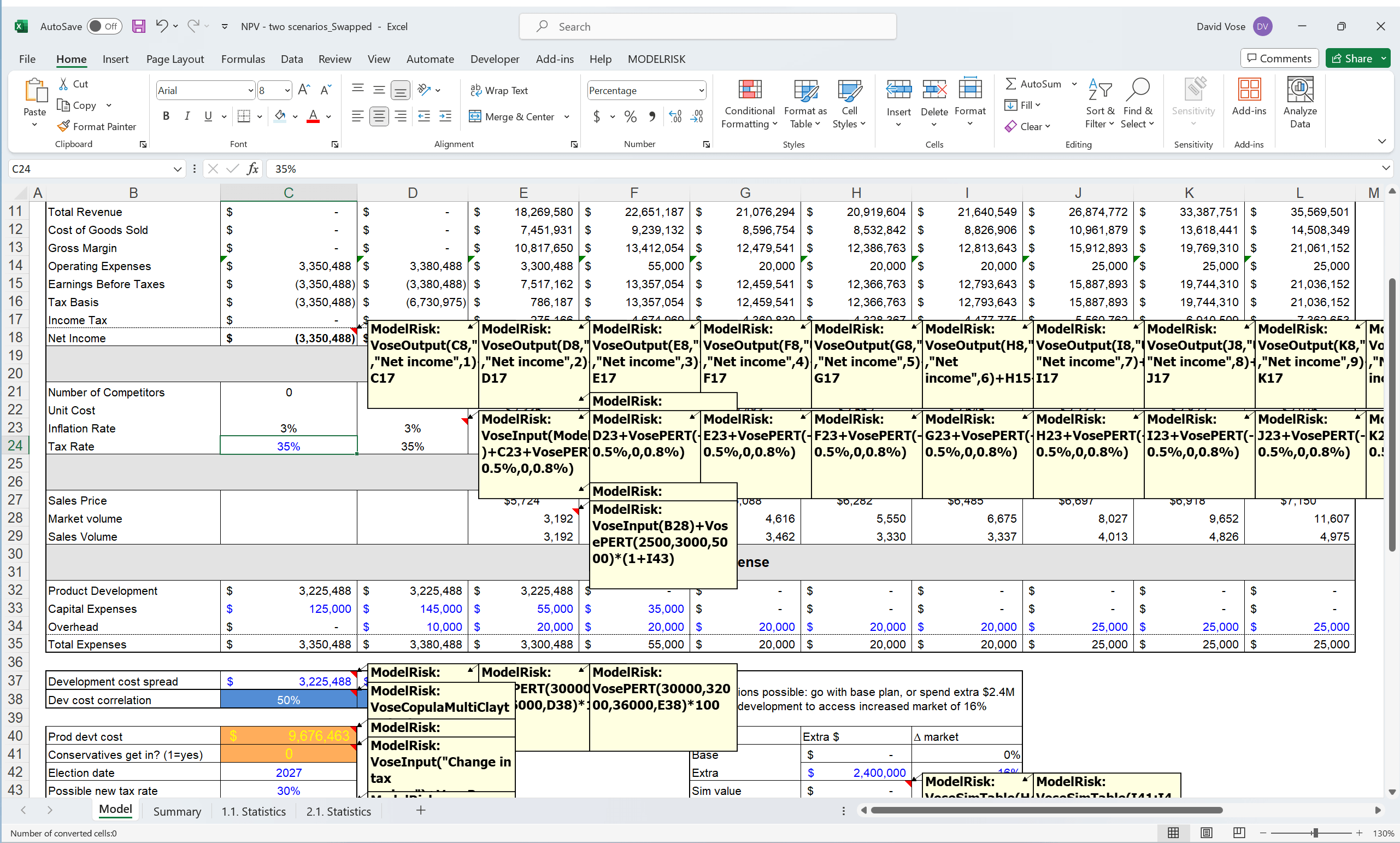The height and width of the screenshot is (843, 1400).
Task: Open the Merge & Center dropdown arrow
Action: [567, 116]
